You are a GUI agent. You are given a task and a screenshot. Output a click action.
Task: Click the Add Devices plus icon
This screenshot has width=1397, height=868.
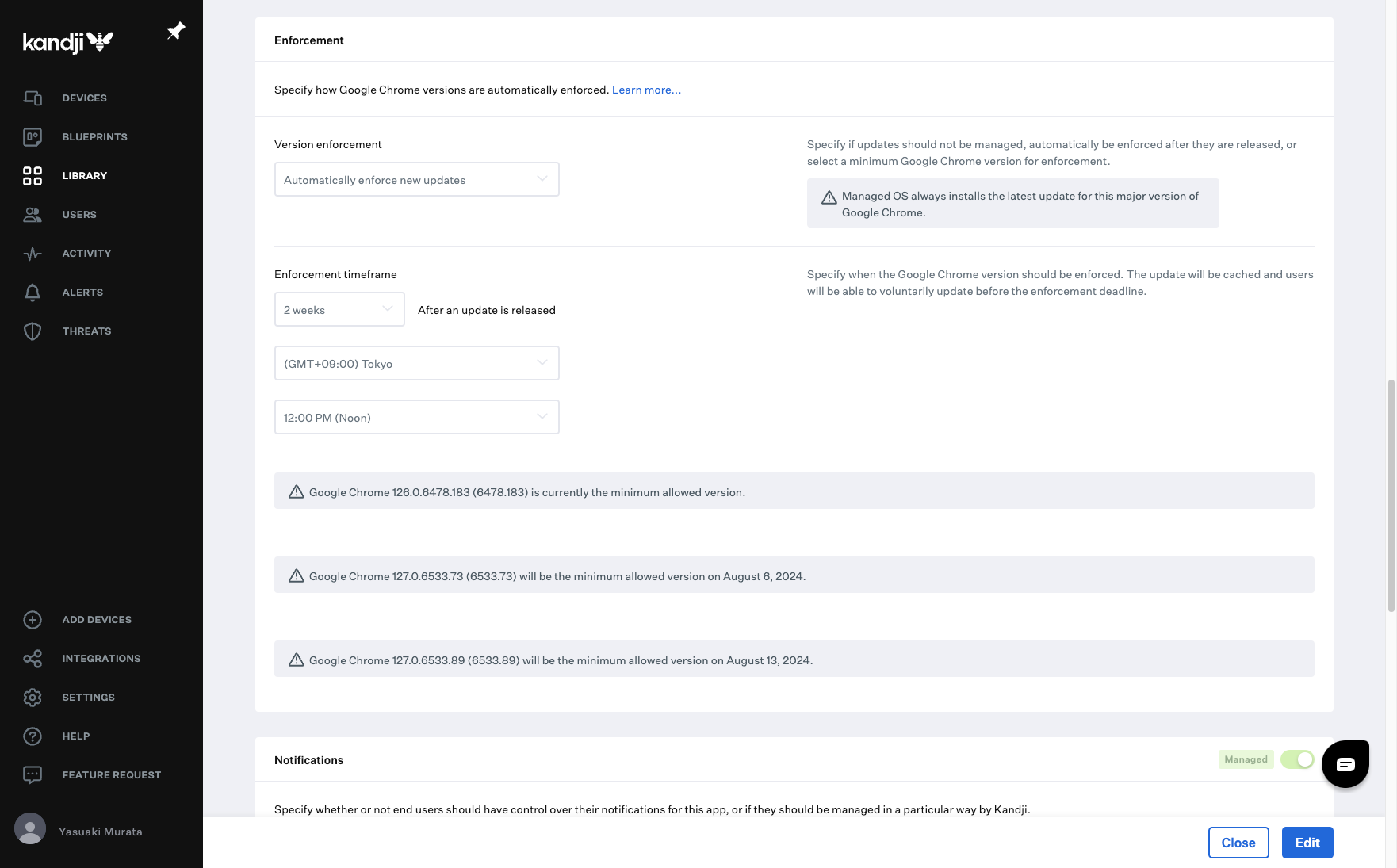(33, 620)
